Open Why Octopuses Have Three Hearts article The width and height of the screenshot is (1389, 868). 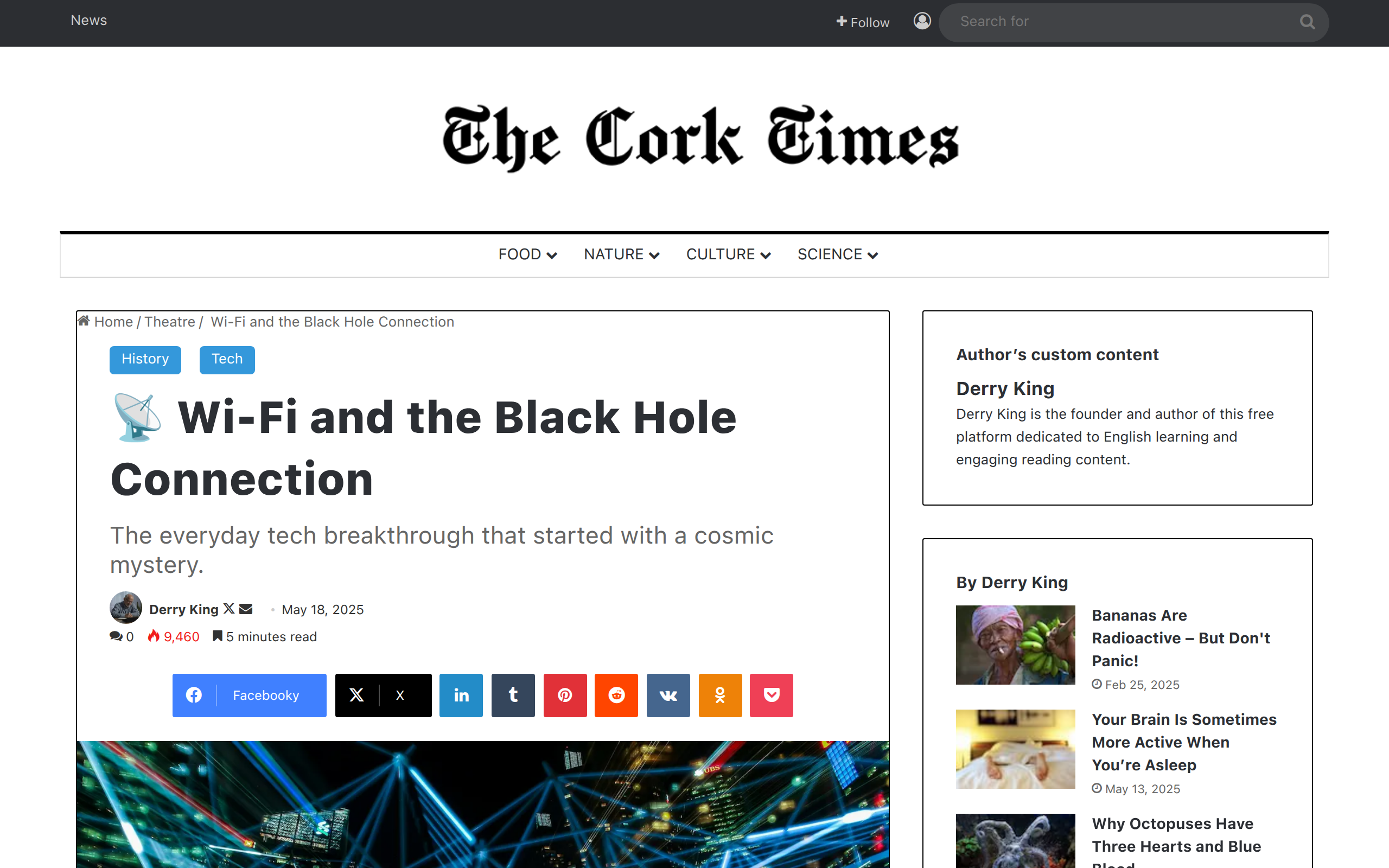1177,841
